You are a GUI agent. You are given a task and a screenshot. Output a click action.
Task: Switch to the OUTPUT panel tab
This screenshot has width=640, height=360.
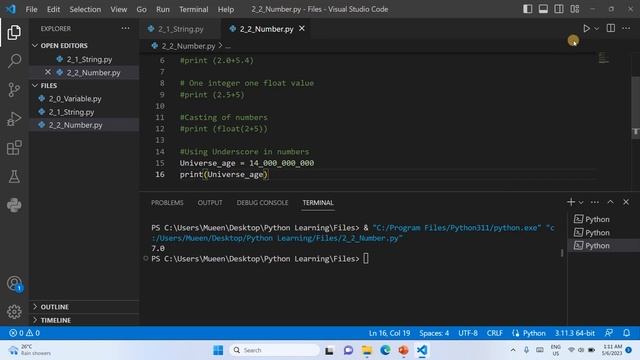click(210, 203)
